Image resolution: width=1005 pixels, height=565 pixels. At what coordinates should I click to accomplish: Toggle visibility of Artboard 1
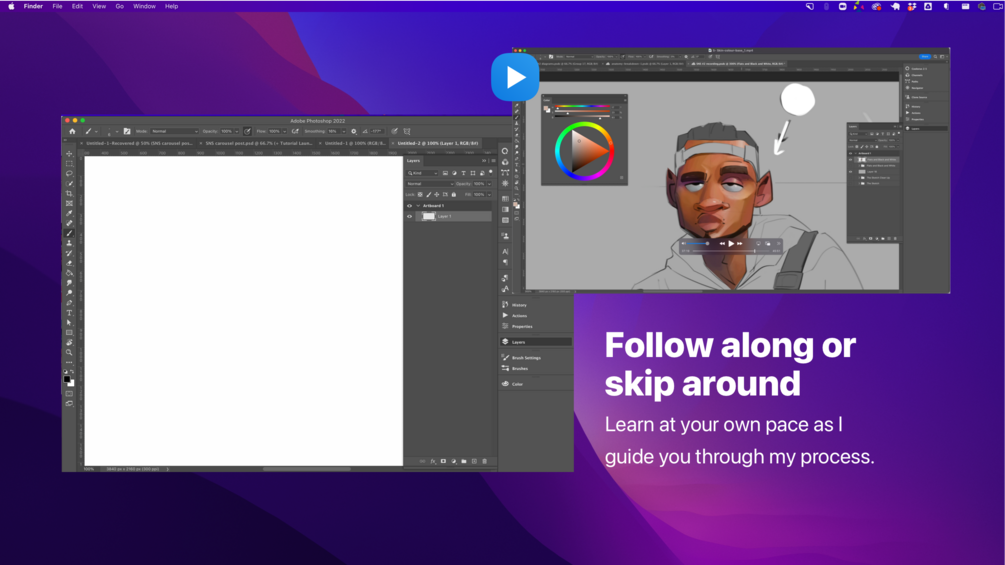(x=410, y=206)
